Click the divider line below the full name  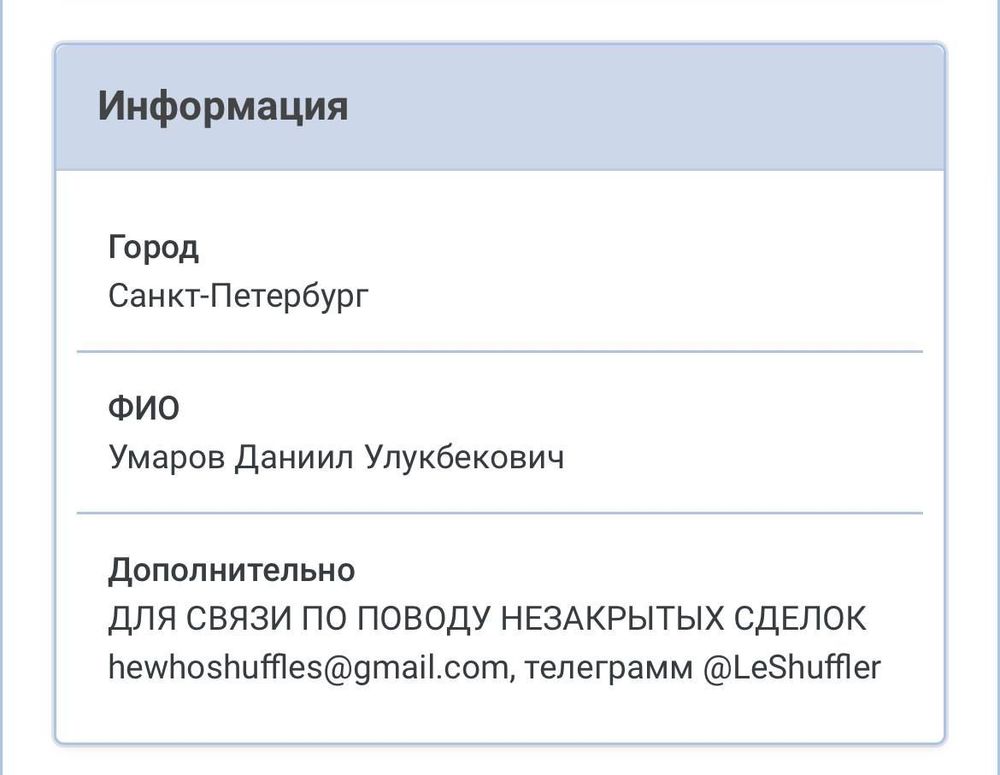[500, 513]
